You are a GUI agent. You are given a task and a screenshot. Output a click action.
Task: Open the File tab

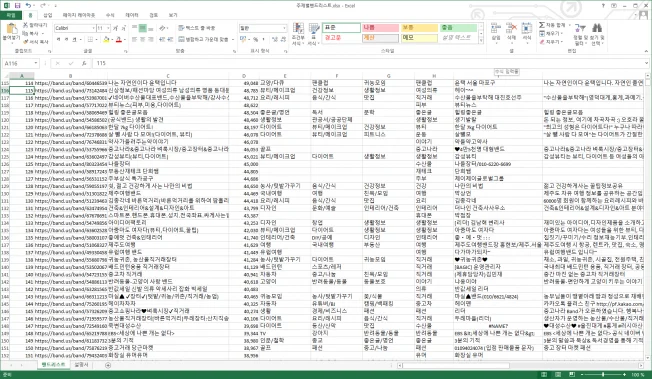coord(11,15)
